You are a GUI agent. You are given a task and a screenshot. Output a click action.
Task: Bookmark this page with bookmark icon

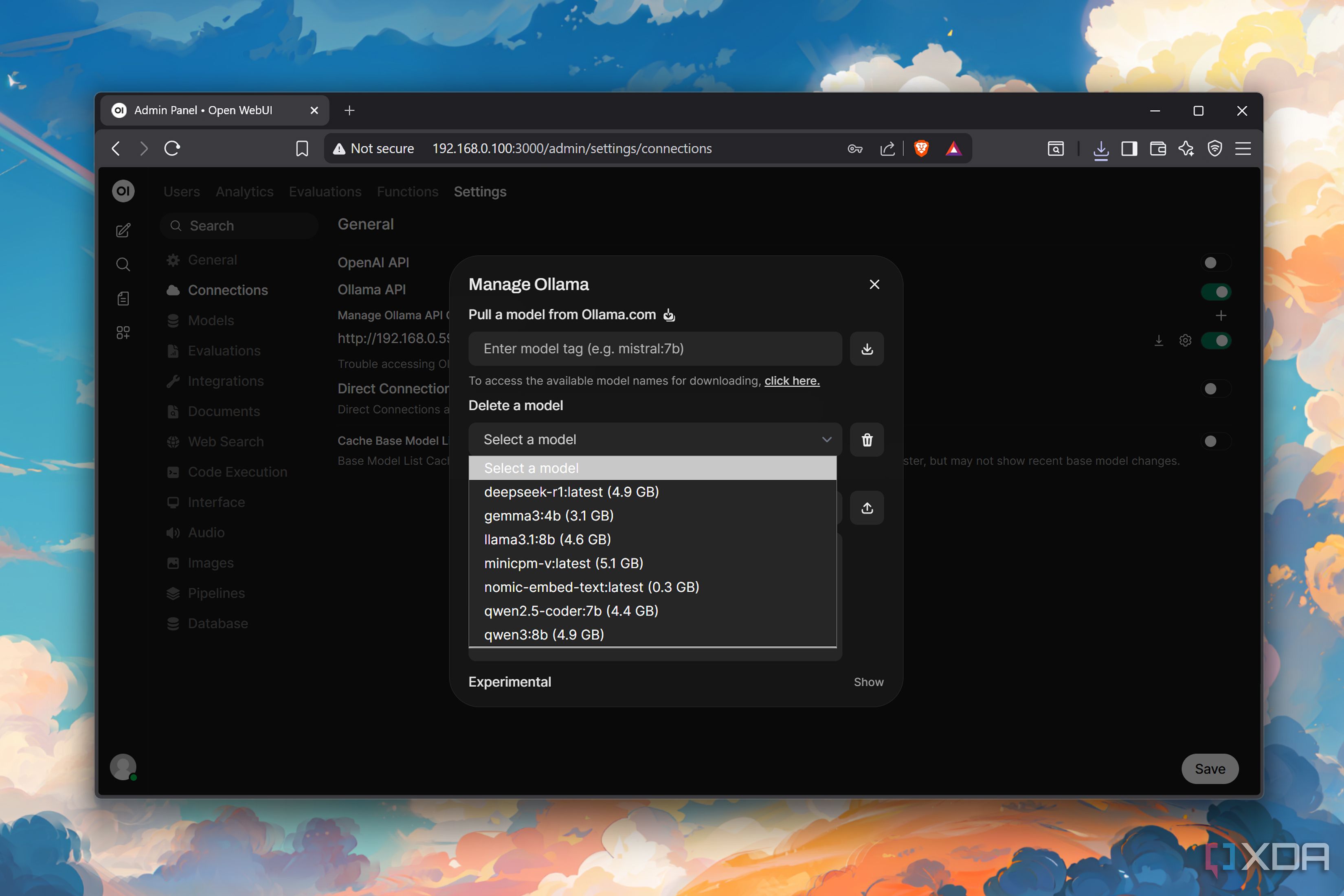(x=302, y=149)
